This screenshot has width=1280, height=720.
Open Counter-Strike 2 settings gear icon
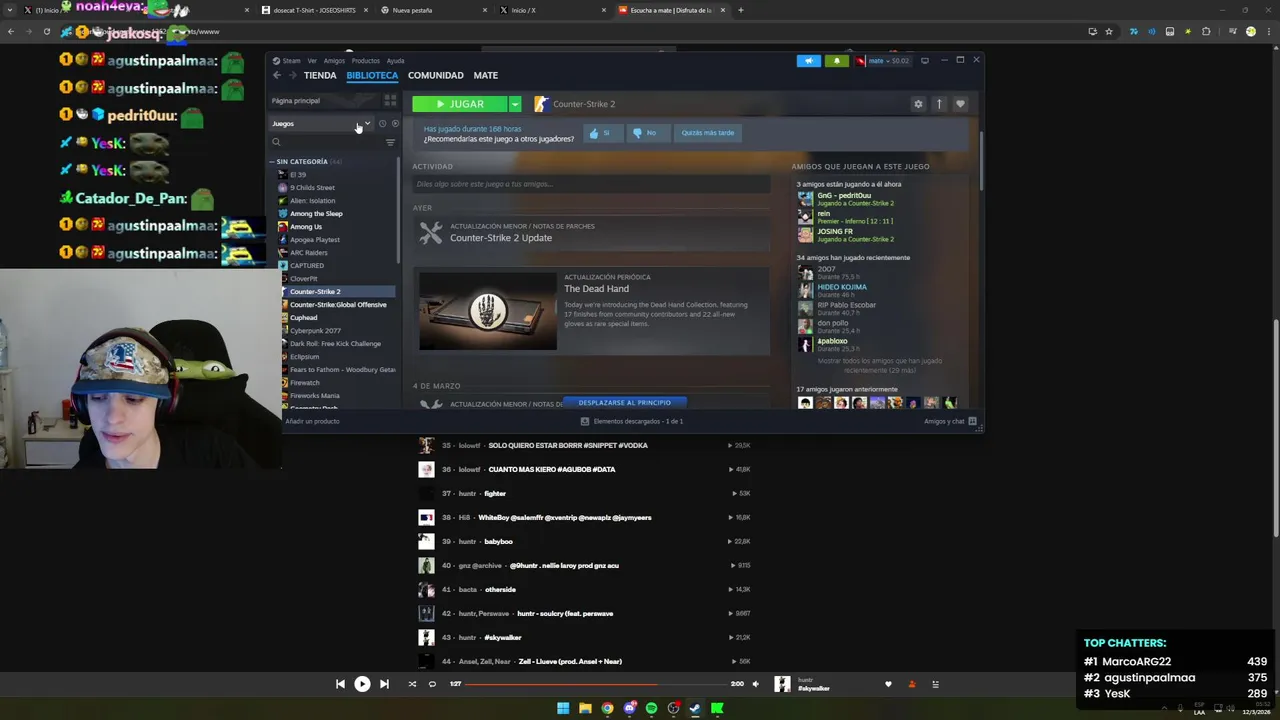918,104
